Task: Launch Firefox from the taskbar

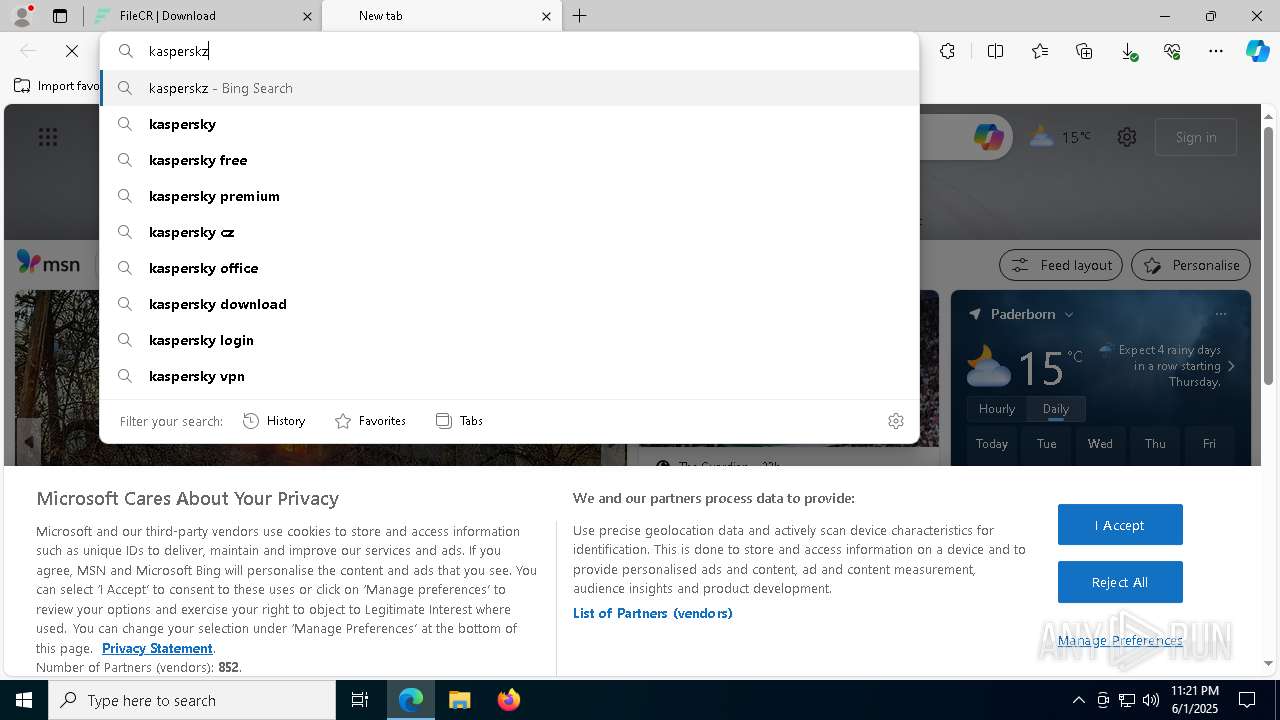Action: pyautogui.click(x=509, y=700)
